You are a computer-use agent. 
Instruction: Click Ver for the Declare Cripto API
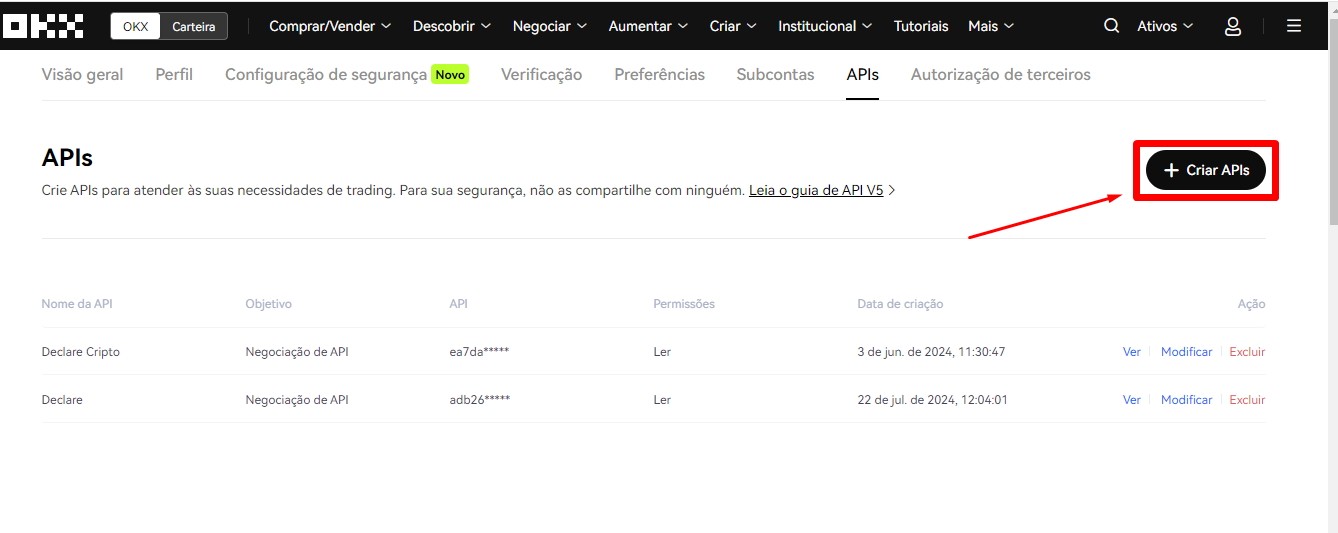(x=1131, y=352)
